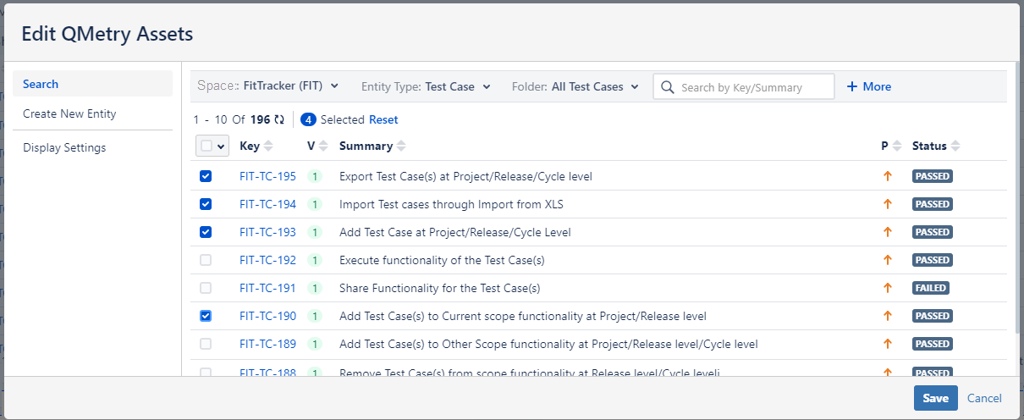Click the version V column sort icon
The image size is (1024, 420).
(323, 146)
